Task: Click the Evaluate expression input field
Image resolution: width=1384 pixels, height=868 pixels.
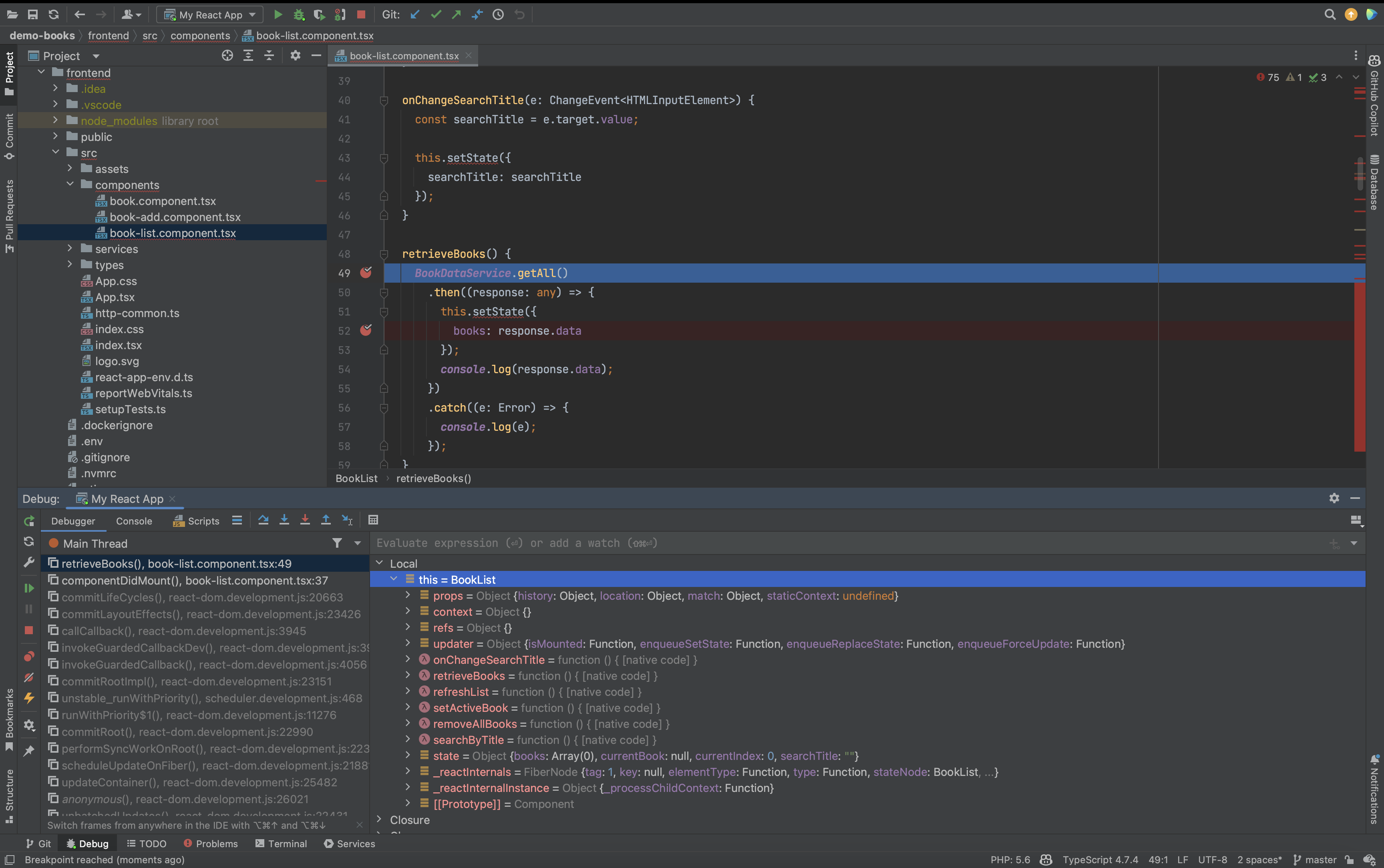Action: 804,543
